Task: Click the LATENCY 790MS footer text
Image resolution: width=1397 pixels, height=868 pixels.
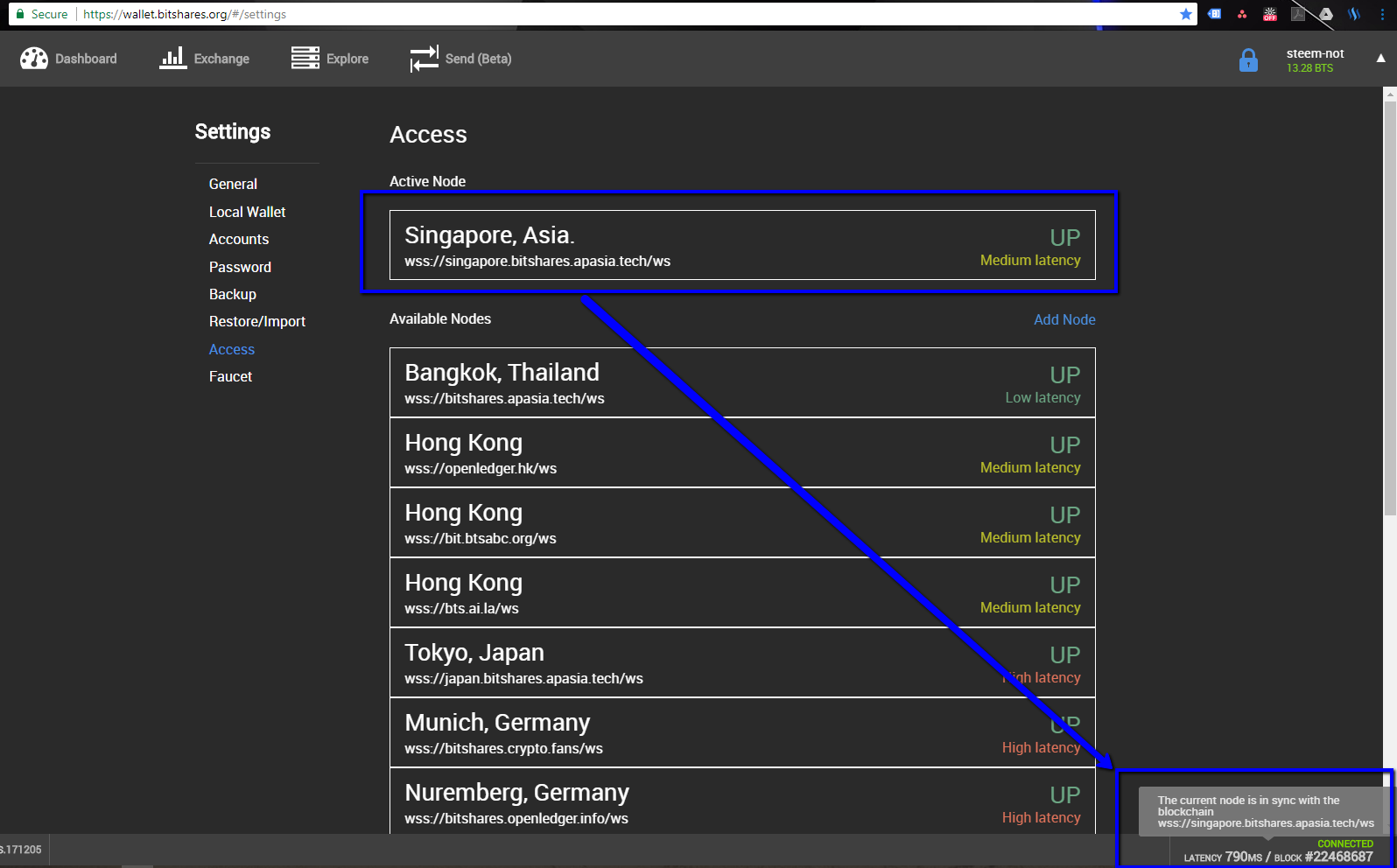Action: click(x=1223, y=857)
